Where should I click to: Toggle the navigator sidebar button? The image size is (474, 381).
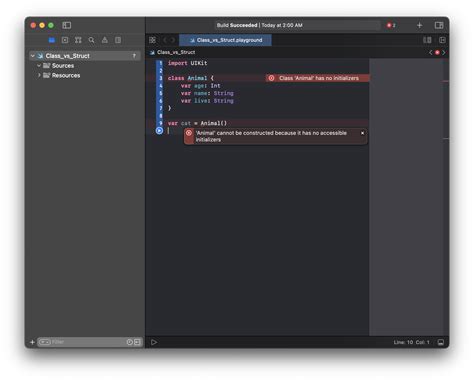pyautogui.click(x=67, y=25)
